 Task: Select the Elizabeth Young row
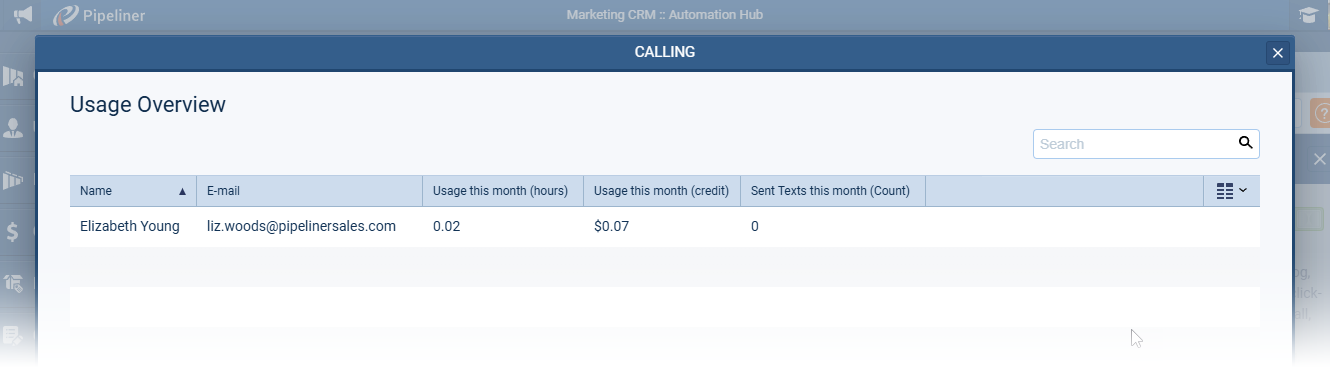coord(665,227)
